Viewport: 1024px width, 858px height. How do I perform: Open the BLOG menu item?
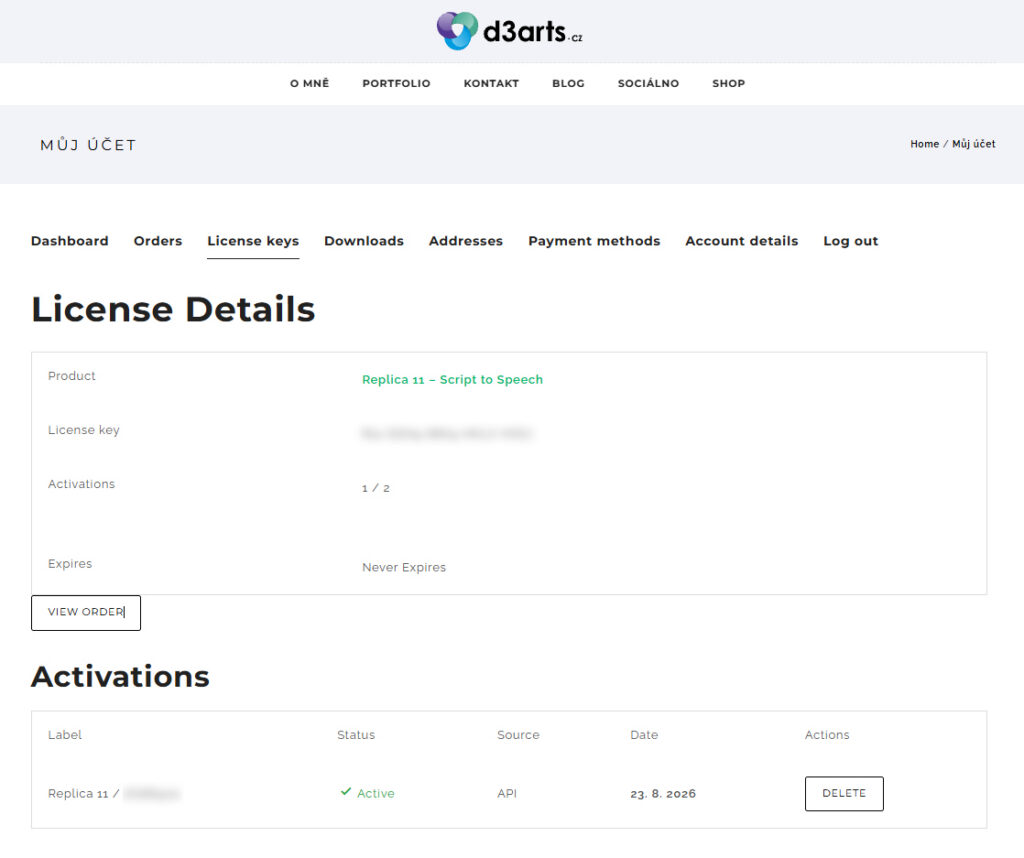pos(568,84)
